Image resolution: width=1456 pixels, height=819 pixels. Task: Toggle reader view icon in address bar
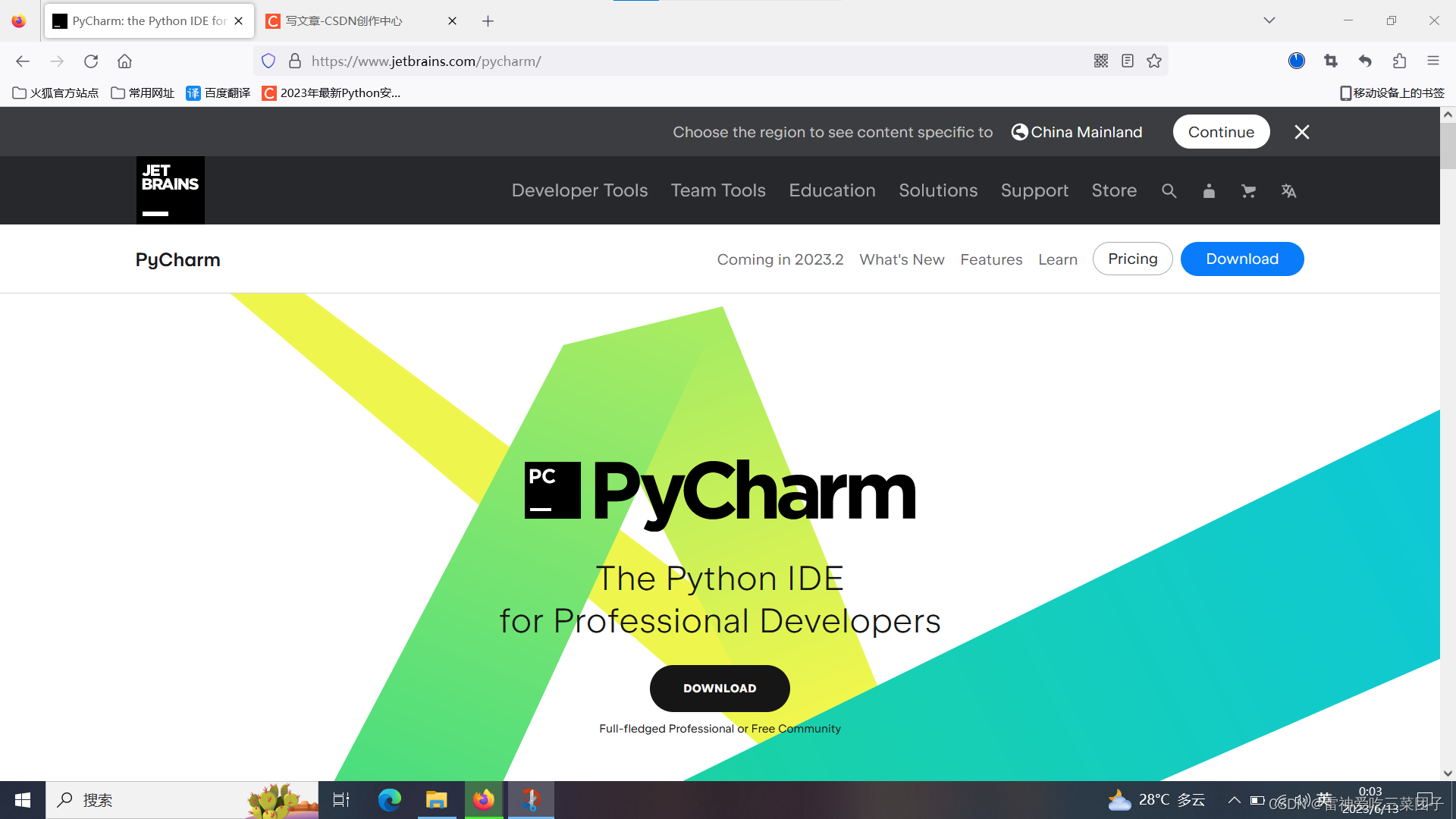point(1128,61)
